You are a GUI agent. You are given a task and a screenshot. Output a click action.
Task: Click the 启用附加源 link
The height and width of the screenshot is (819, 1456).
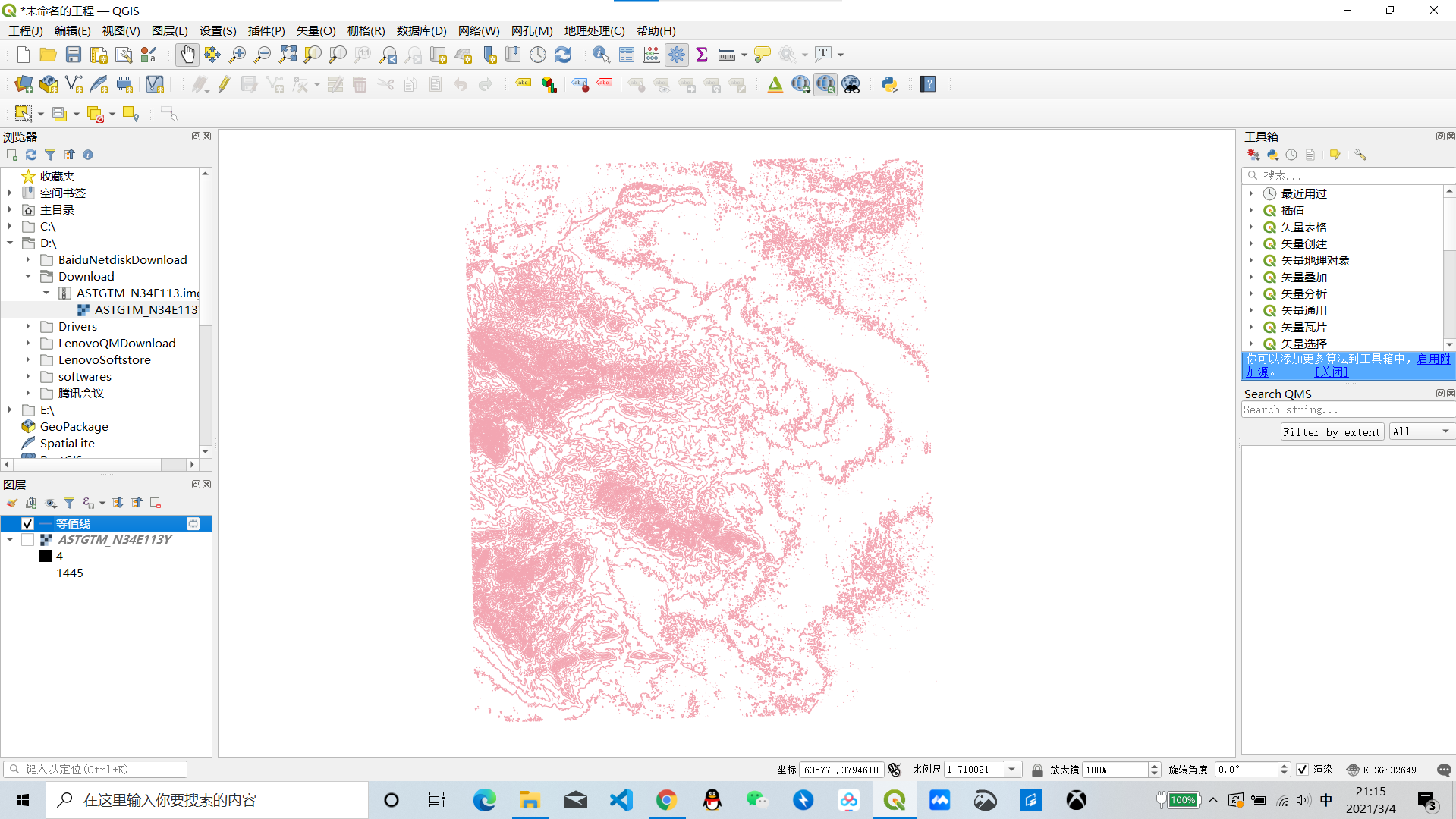pyautogui.click(x=1432, y=358)
